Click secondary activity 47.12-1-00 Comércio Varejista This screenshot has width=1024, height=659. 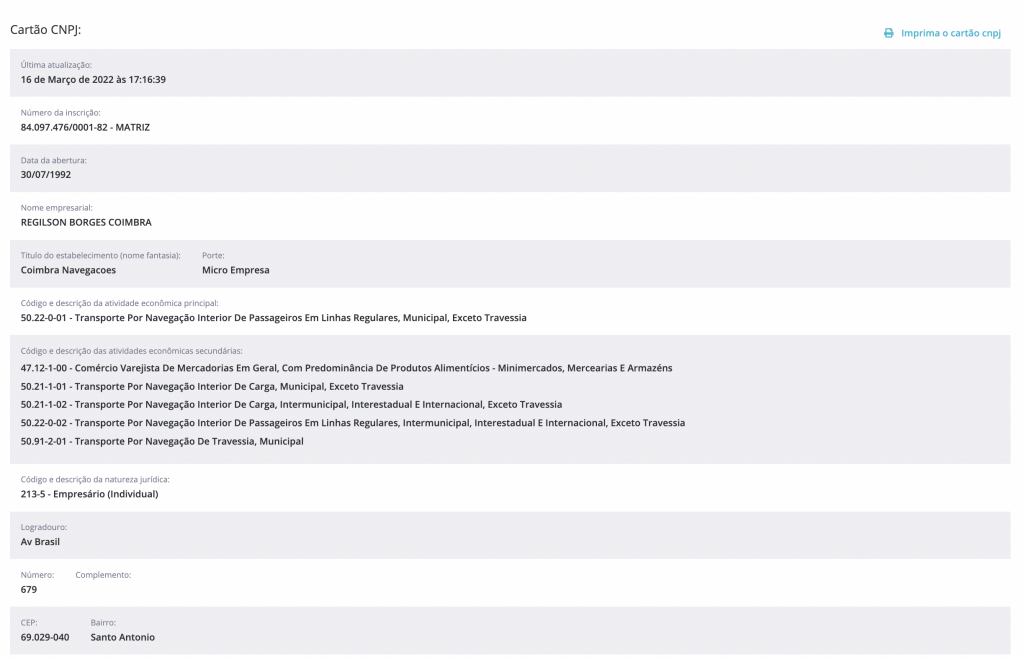click(x=346, y=368)
